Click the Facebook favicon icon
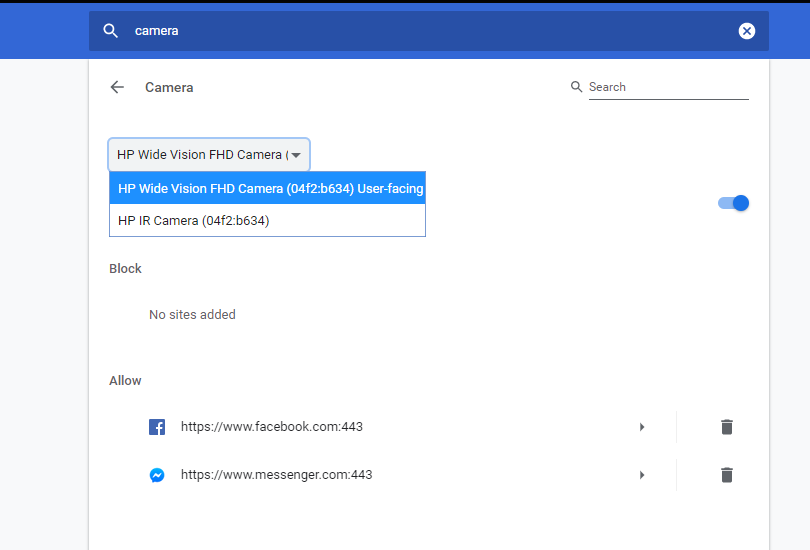 [x=157, y=427]
